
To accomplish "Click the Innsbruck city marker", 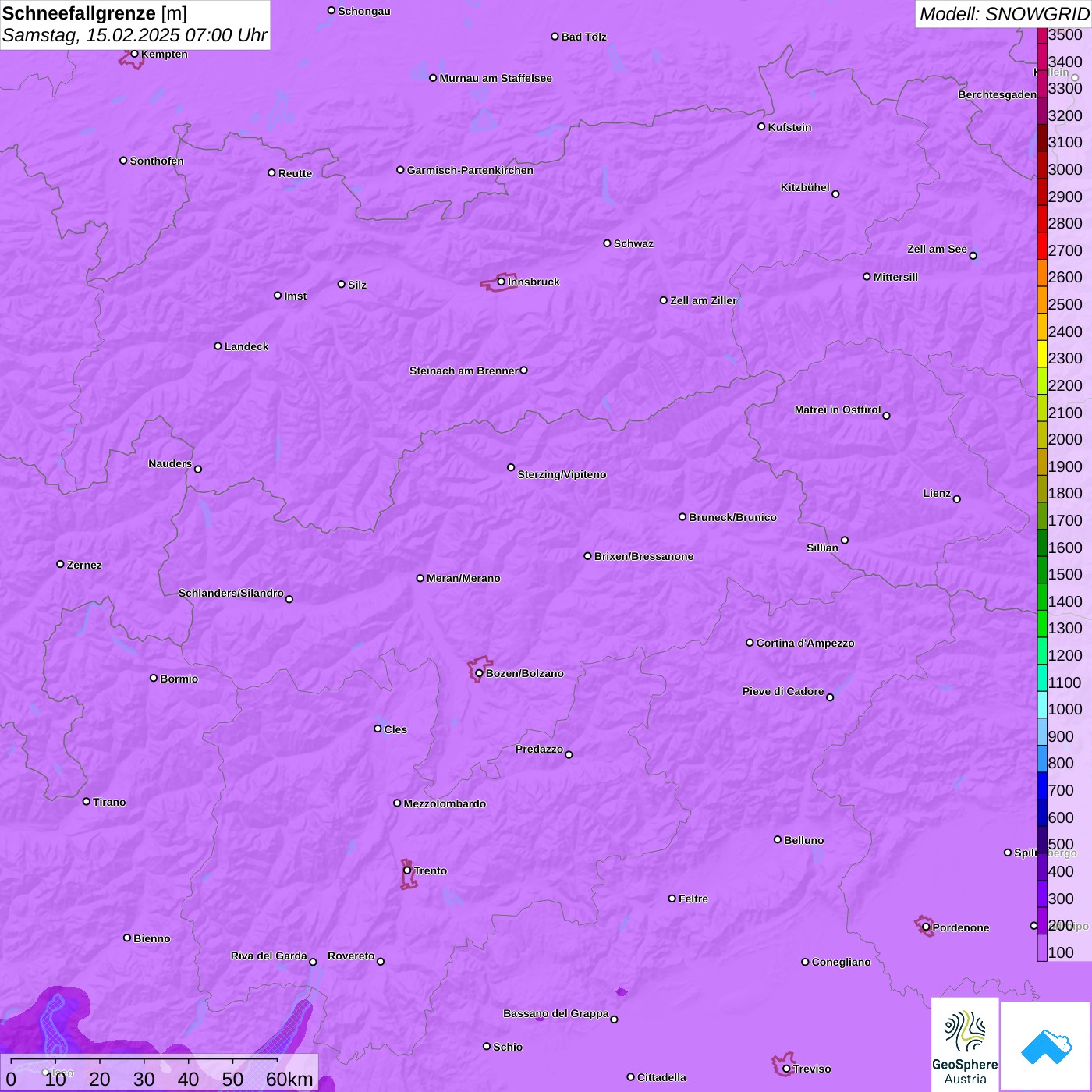I will (501, 282).
